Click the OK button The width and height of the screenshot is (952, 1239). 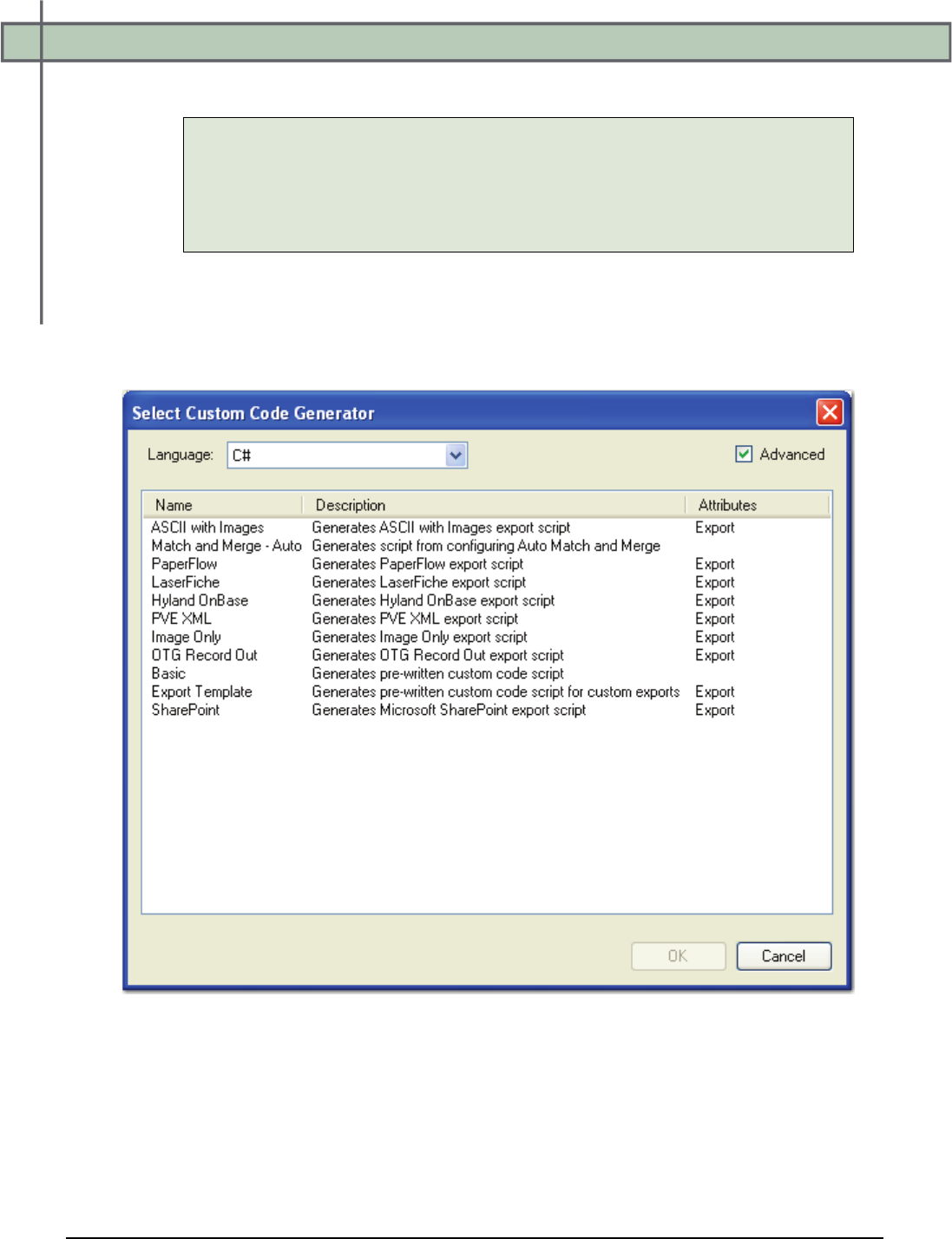pyautogui.click(x=678, y=955)
